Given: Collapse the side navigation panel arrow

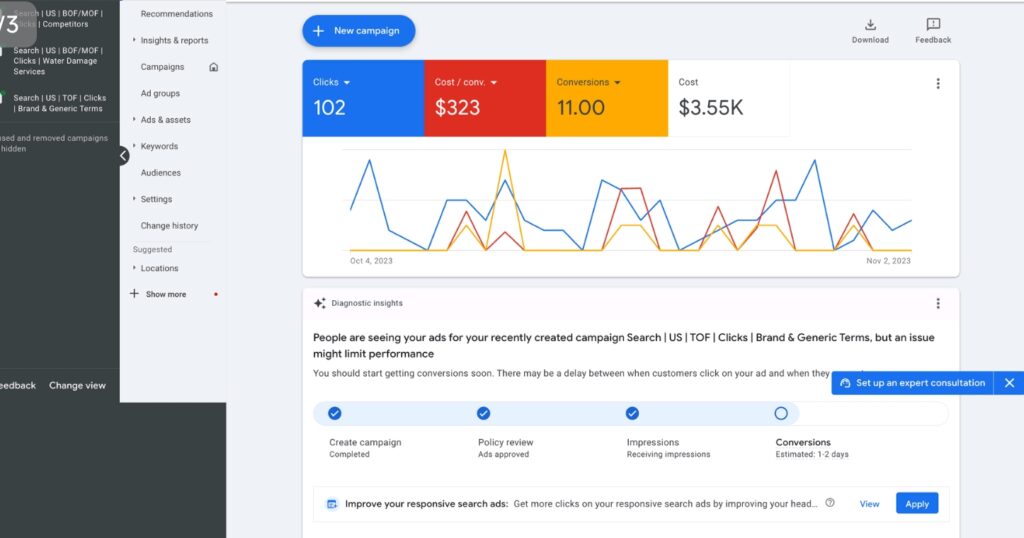Looking at the screenshot, I should coord(123,155).
